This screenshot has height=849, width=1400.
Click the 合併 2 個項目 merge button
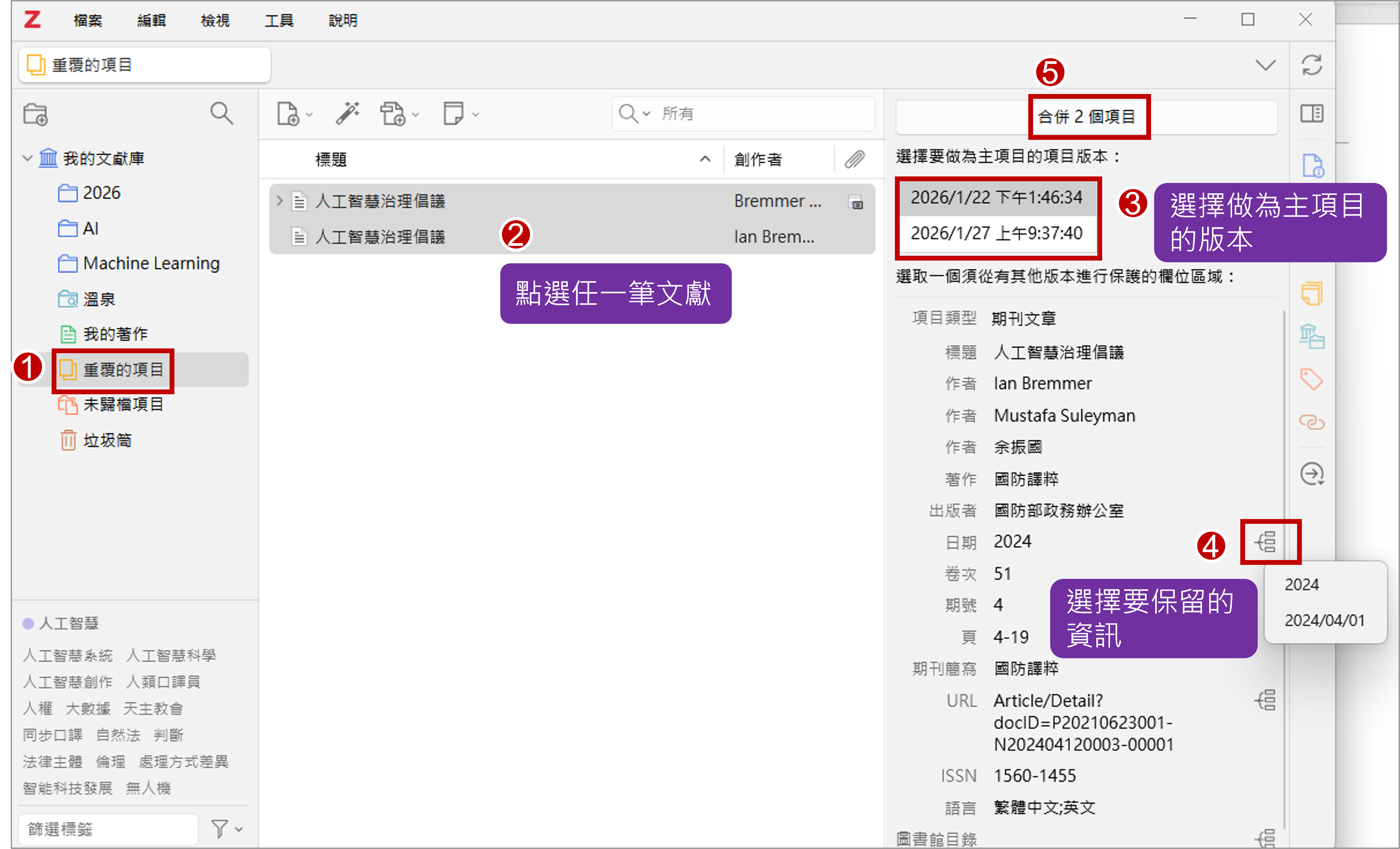click(1086, 117)
